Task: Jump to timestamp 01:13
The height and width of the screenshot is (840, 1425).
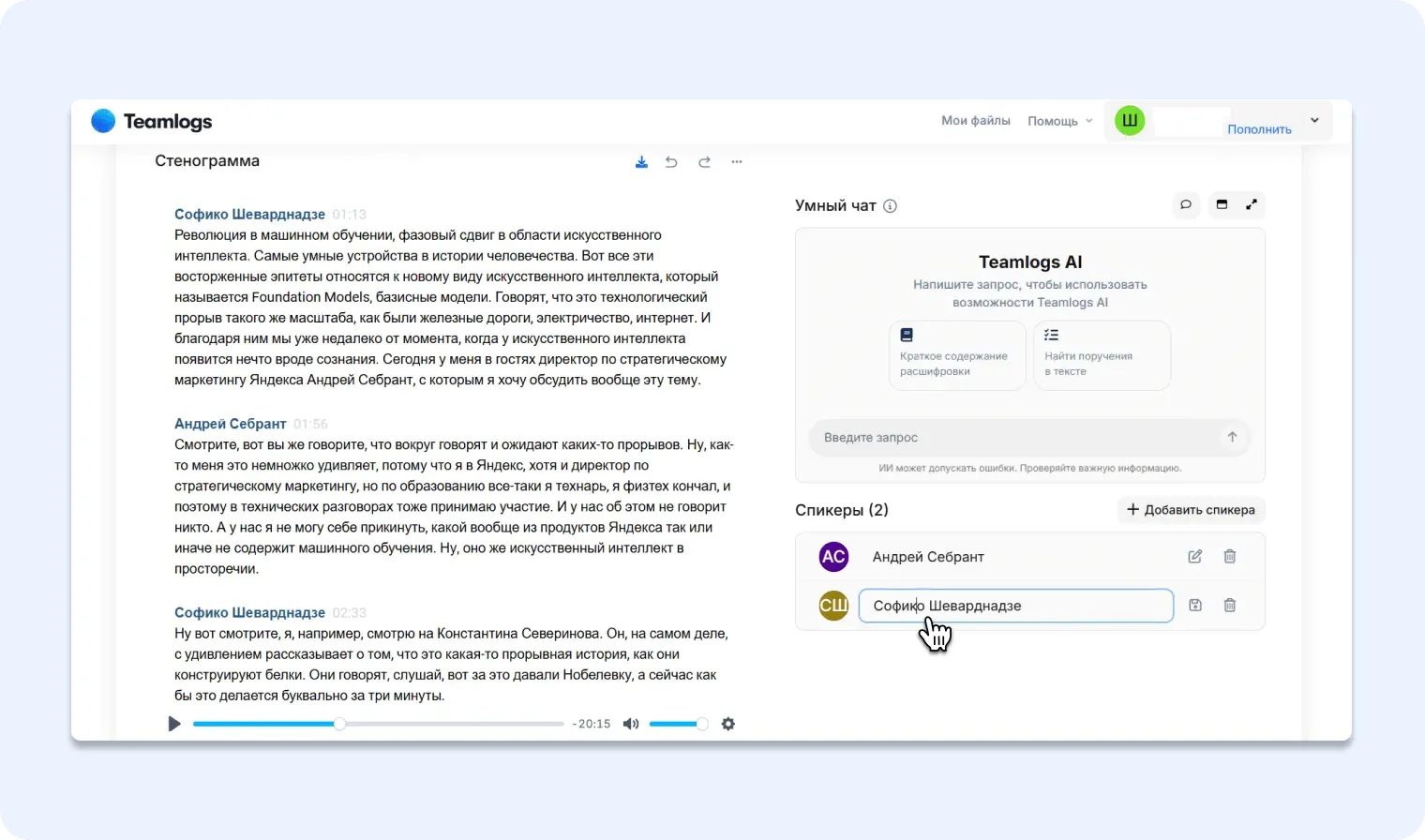Action: [x=349, y=215]
